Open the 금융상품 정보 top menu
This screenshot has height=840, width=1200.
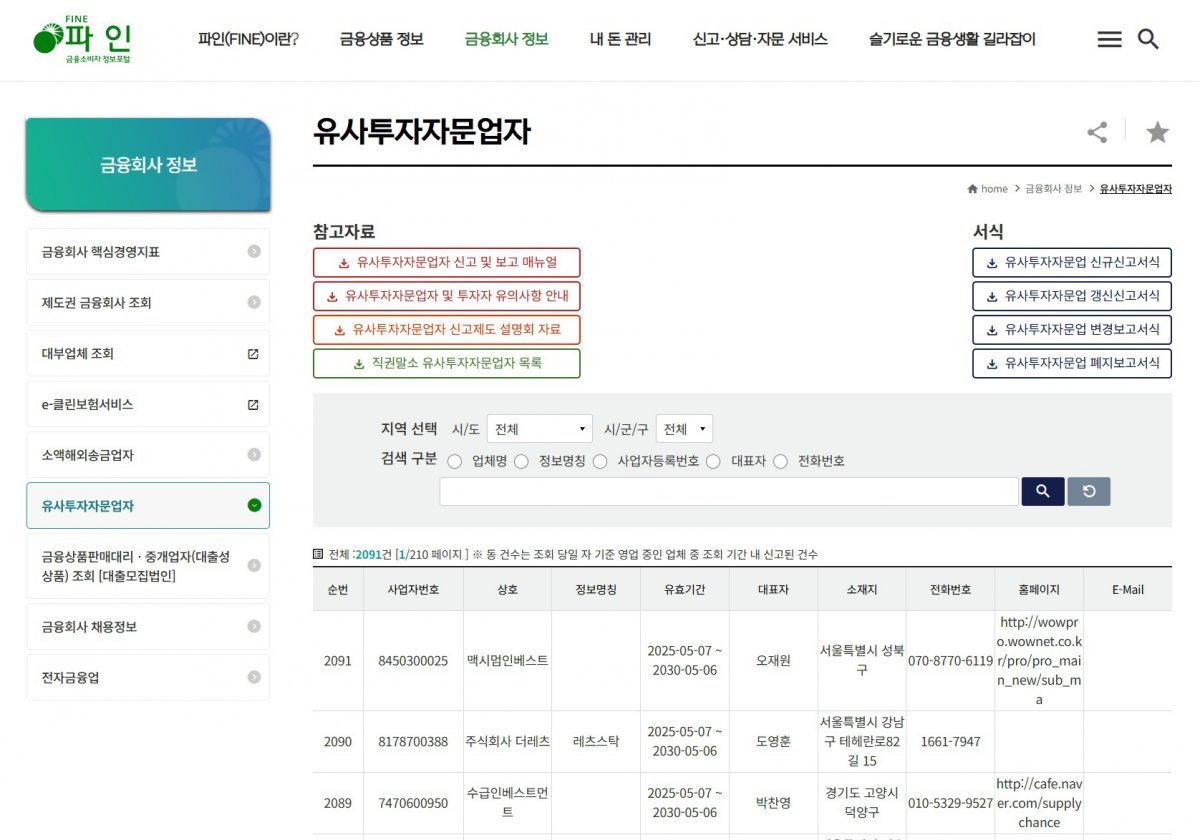click(x=381, y=39)
